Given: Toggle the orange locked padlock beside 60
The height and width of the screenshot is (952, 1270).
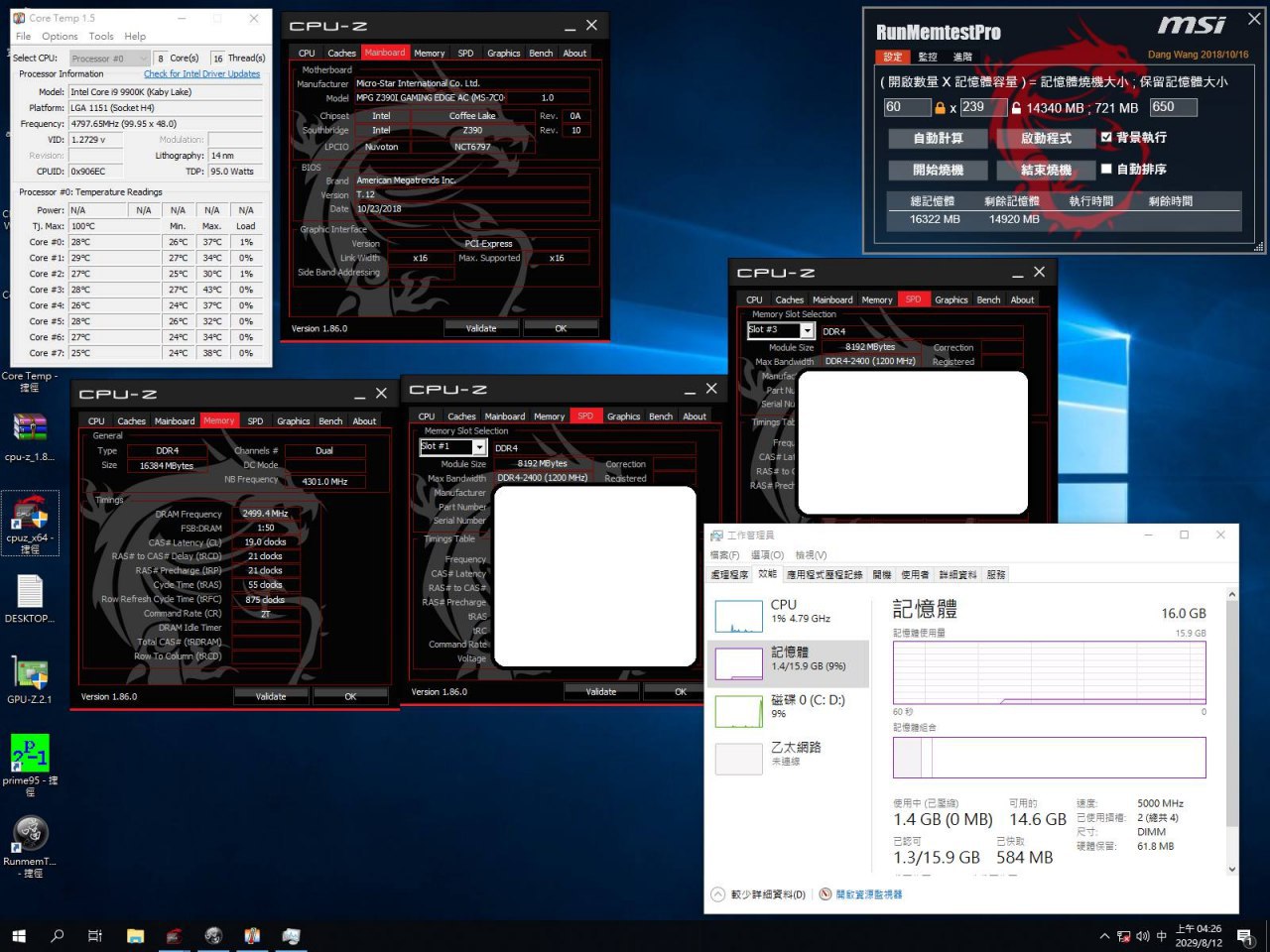Looking at the screenshot, I should (940, 107).
